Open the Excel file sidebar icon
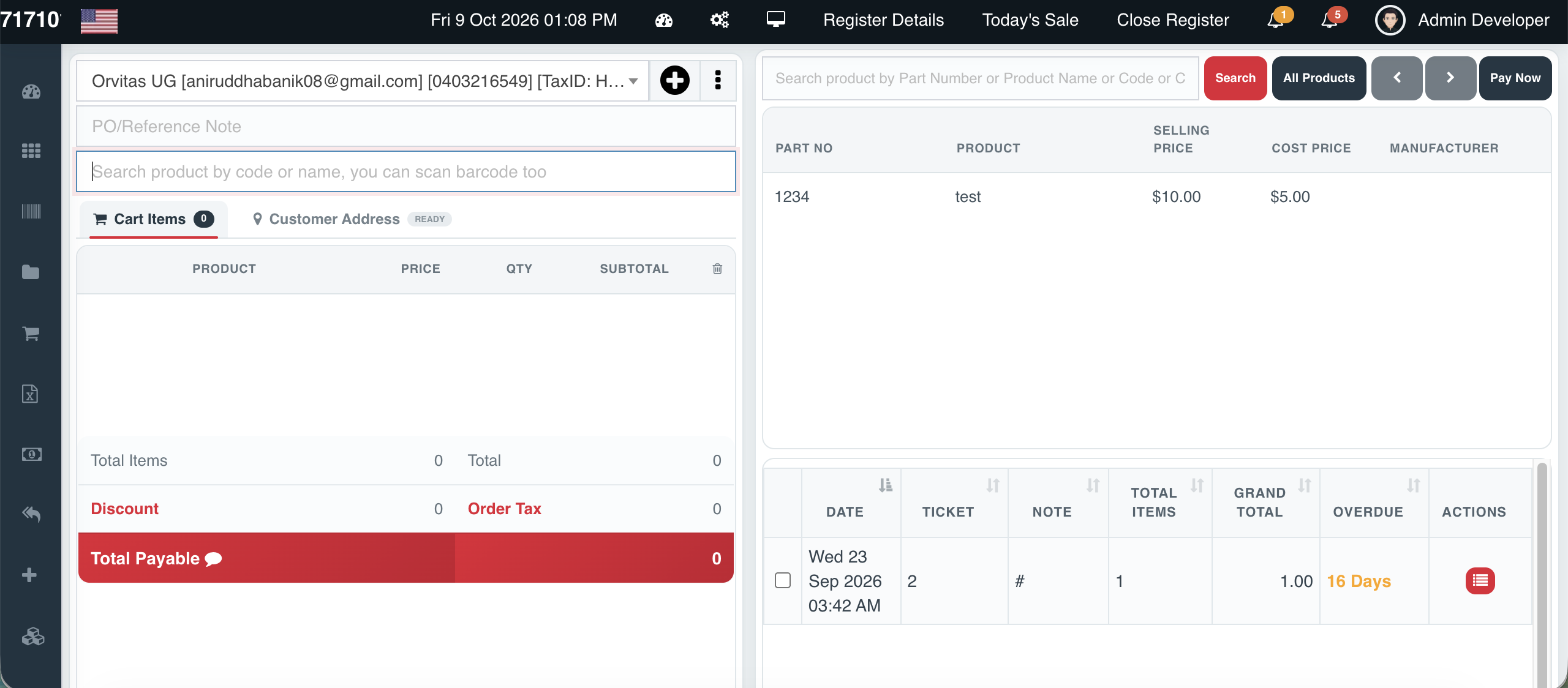Screen dimensions: 1568x688 [x=30, y=394]
